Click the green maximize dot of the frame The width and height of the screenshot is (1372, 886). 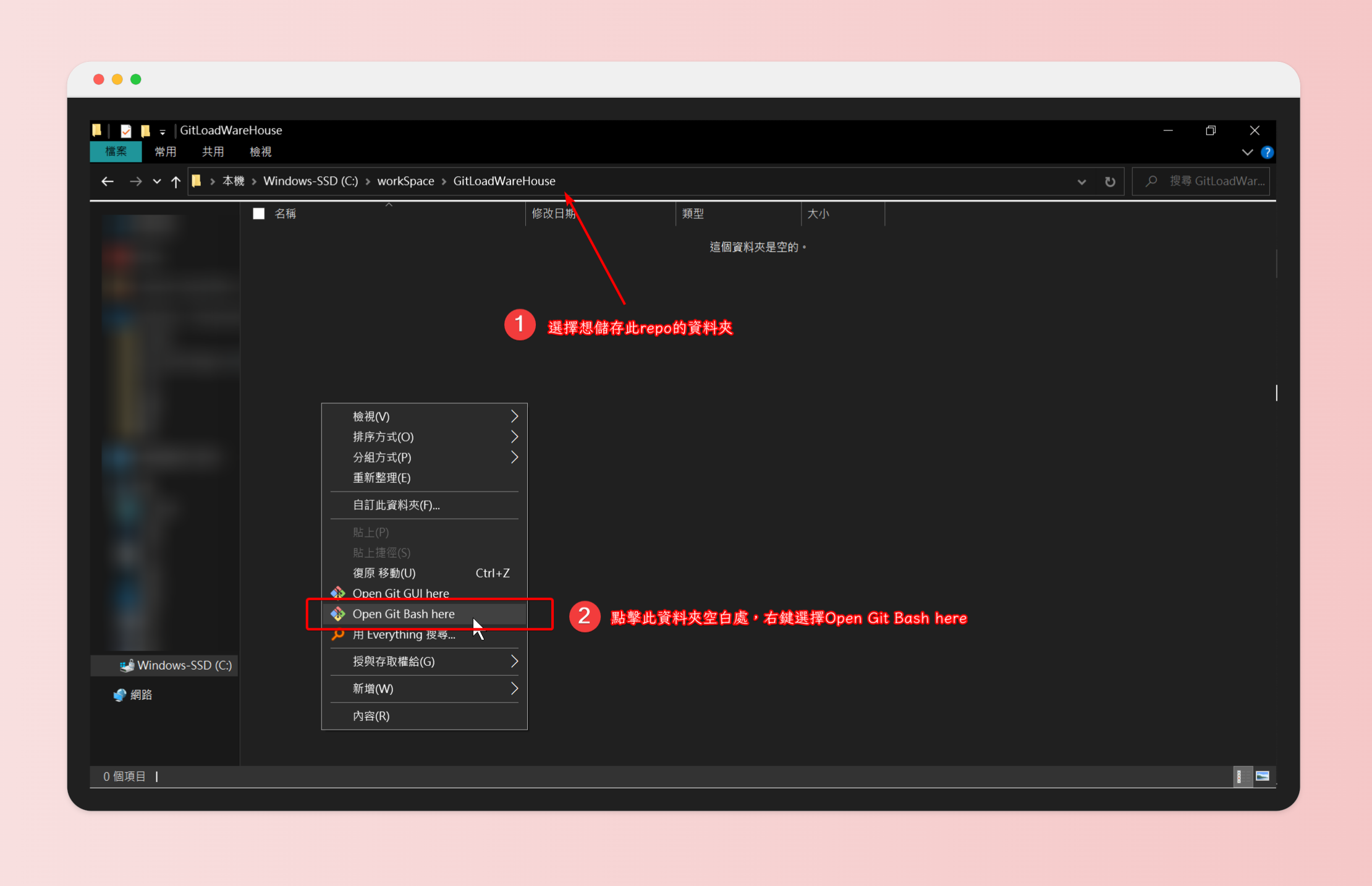[136, 79]
